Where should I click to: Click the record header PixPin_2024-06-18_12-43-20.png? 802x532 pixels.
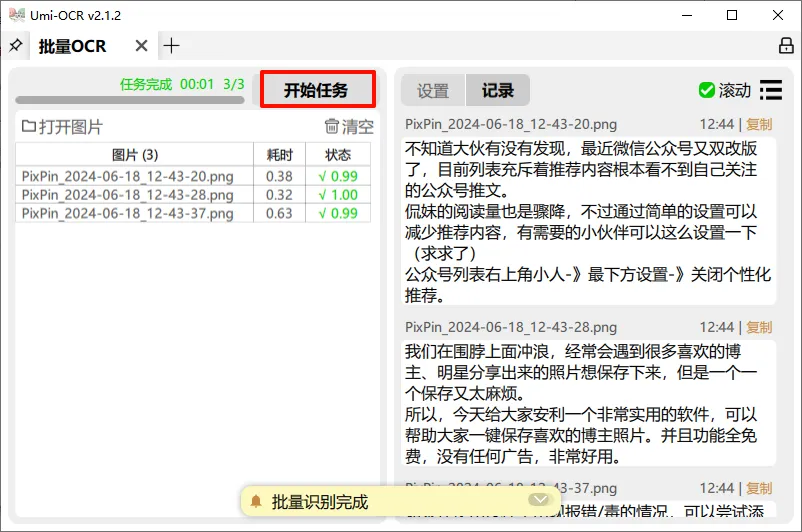tap(511, 124)
